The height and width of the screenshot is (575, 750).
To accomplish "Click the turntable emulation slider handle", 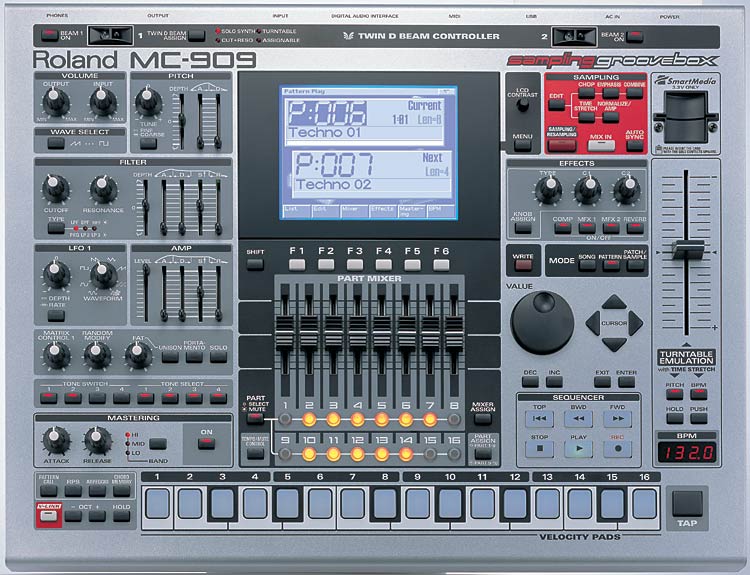I will tap(687, 248).
